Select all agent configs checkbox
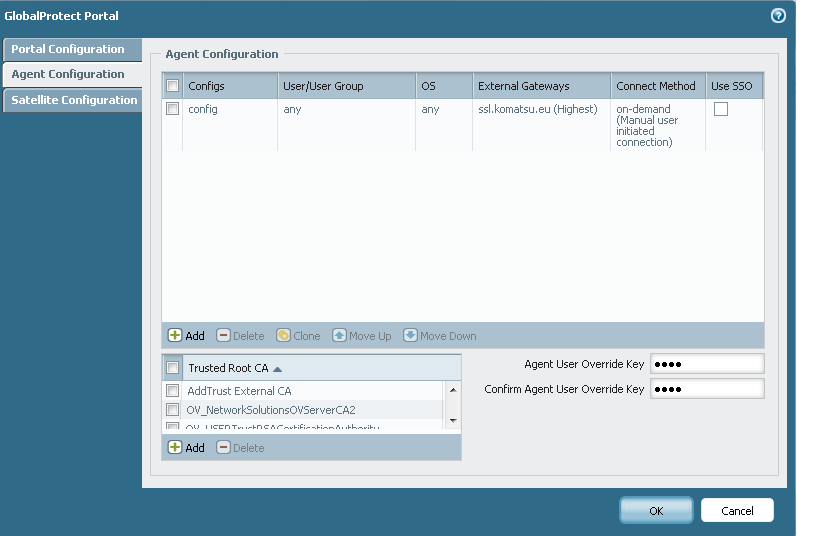The image size is (818, 536). point(173,86)
